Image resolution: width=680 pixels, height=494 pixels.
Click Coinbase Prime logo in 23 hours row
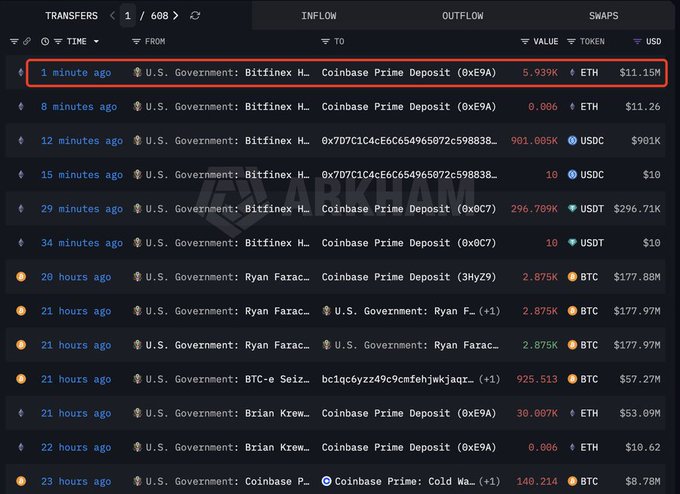(327, 481)
